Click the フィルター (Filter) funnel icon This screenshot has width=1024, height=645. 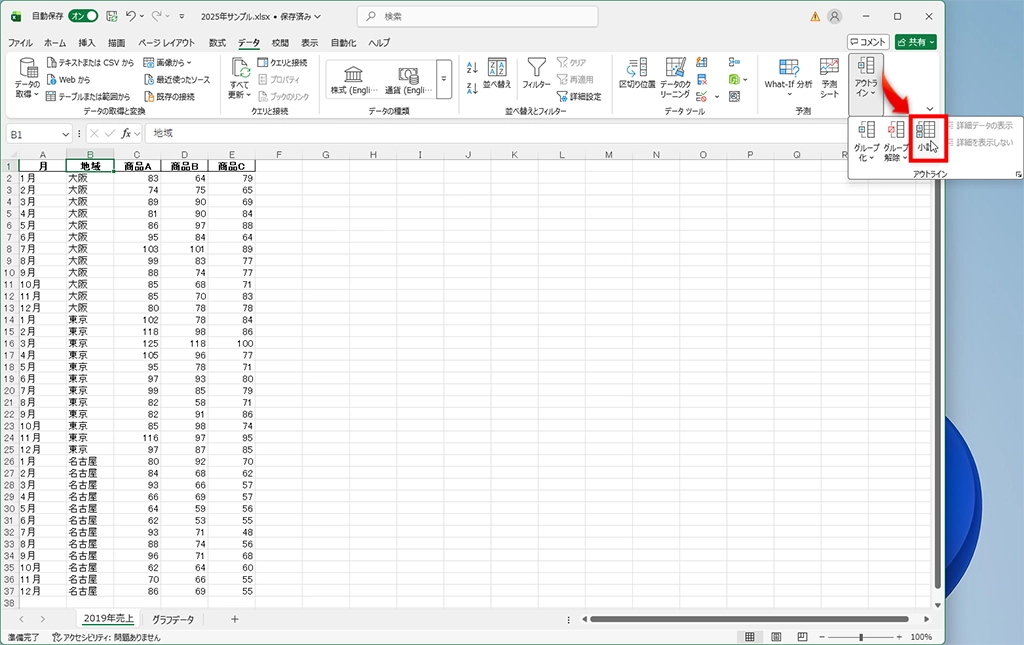coord(537,74)
